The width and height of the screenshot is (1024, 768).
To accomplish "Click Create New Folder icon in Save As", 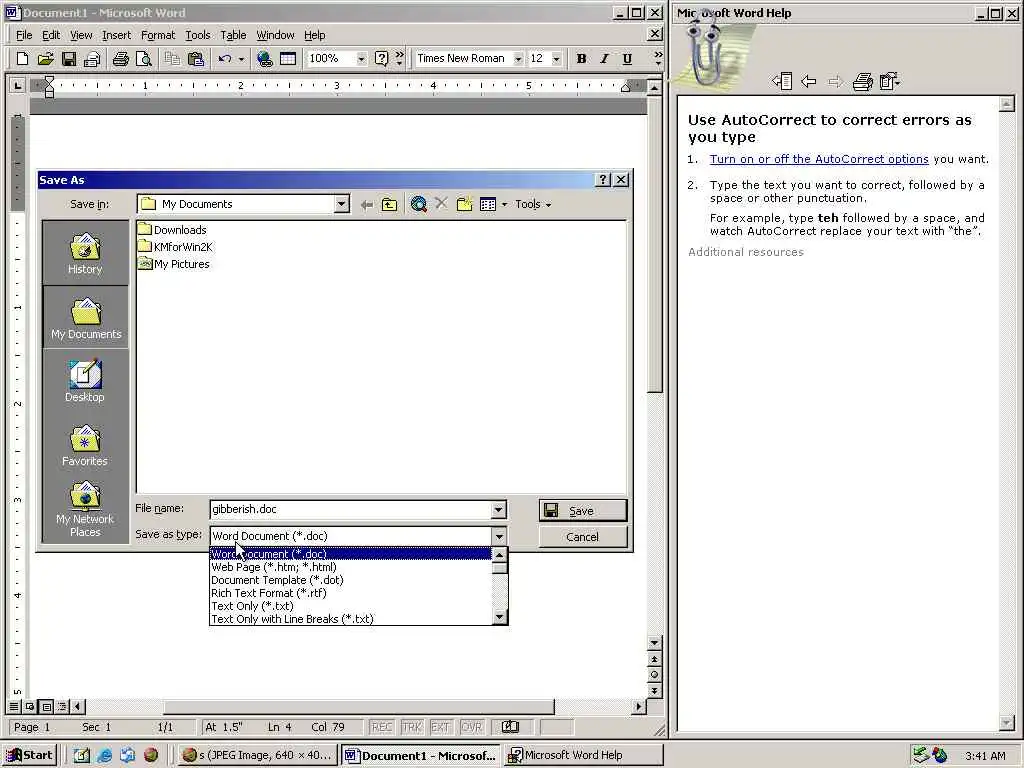I will coord(464,204).
